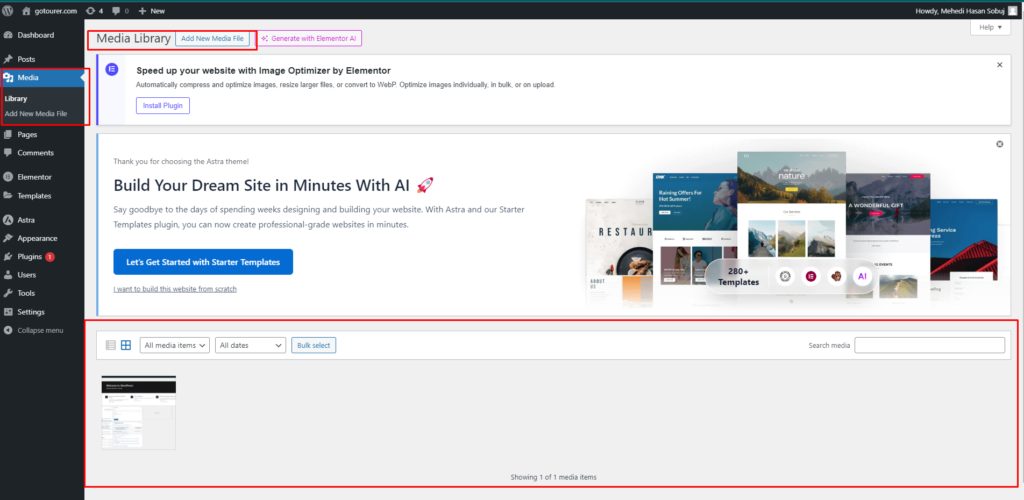Image resolution: width=1024 pixels, height=500 pixels.
Task: Click the Settings icon in sidebar
Action: click(x=8, y=312)
